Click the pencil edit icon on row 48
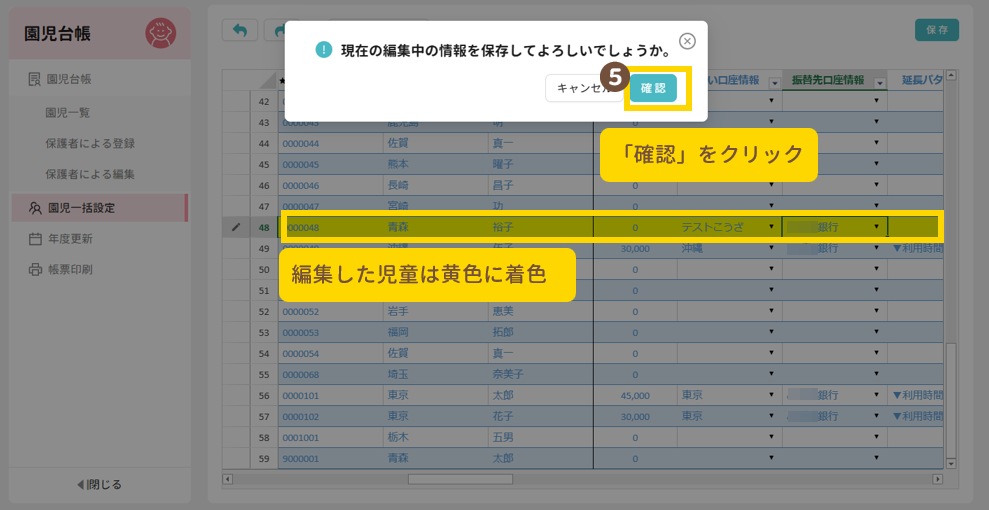The image size is (989, 510). click(236, 227)
